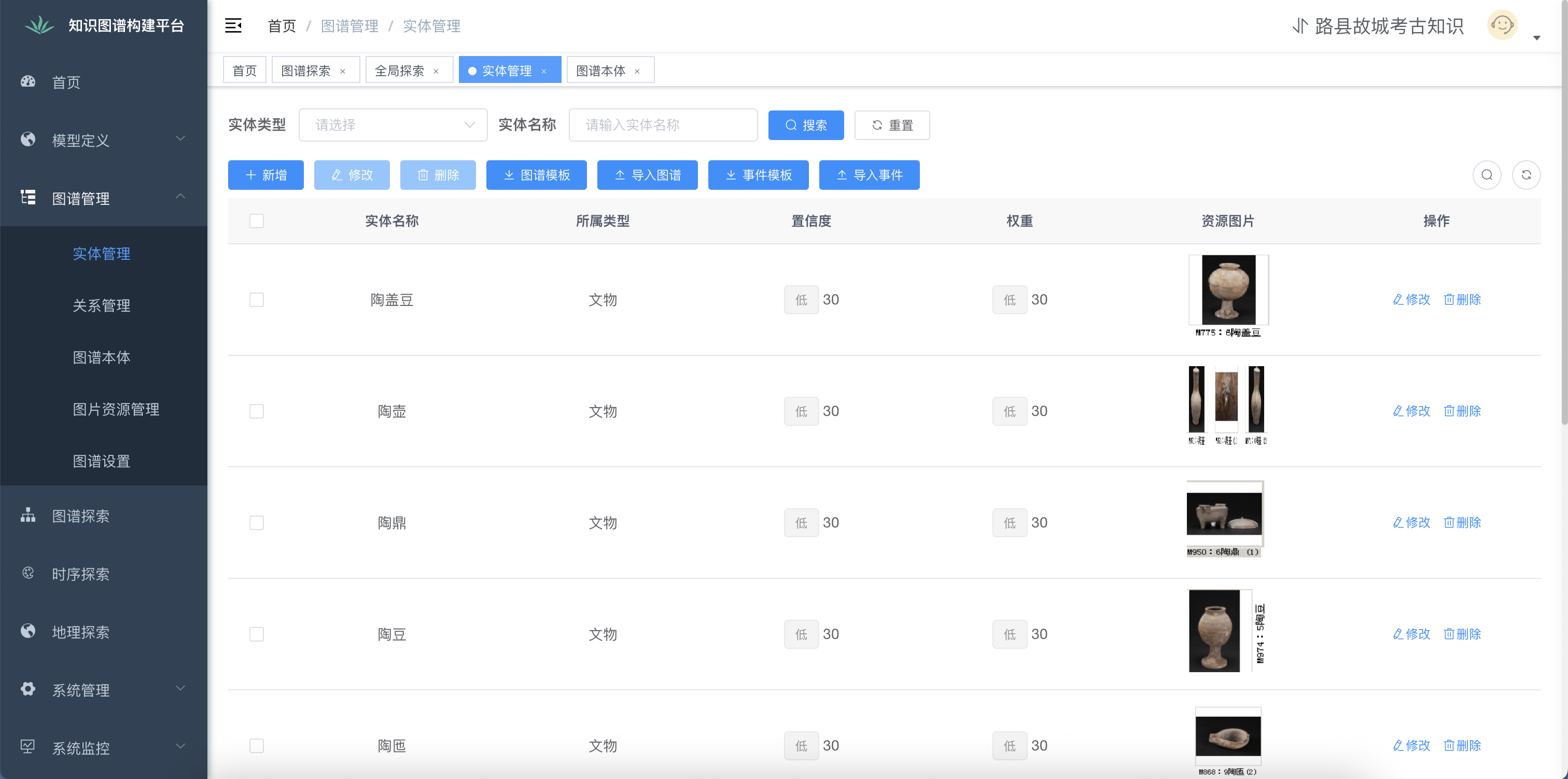Click 删除 link for 陶壶 row
The width and height of the screenshot is (1568, 779).
click(1462, 411)
